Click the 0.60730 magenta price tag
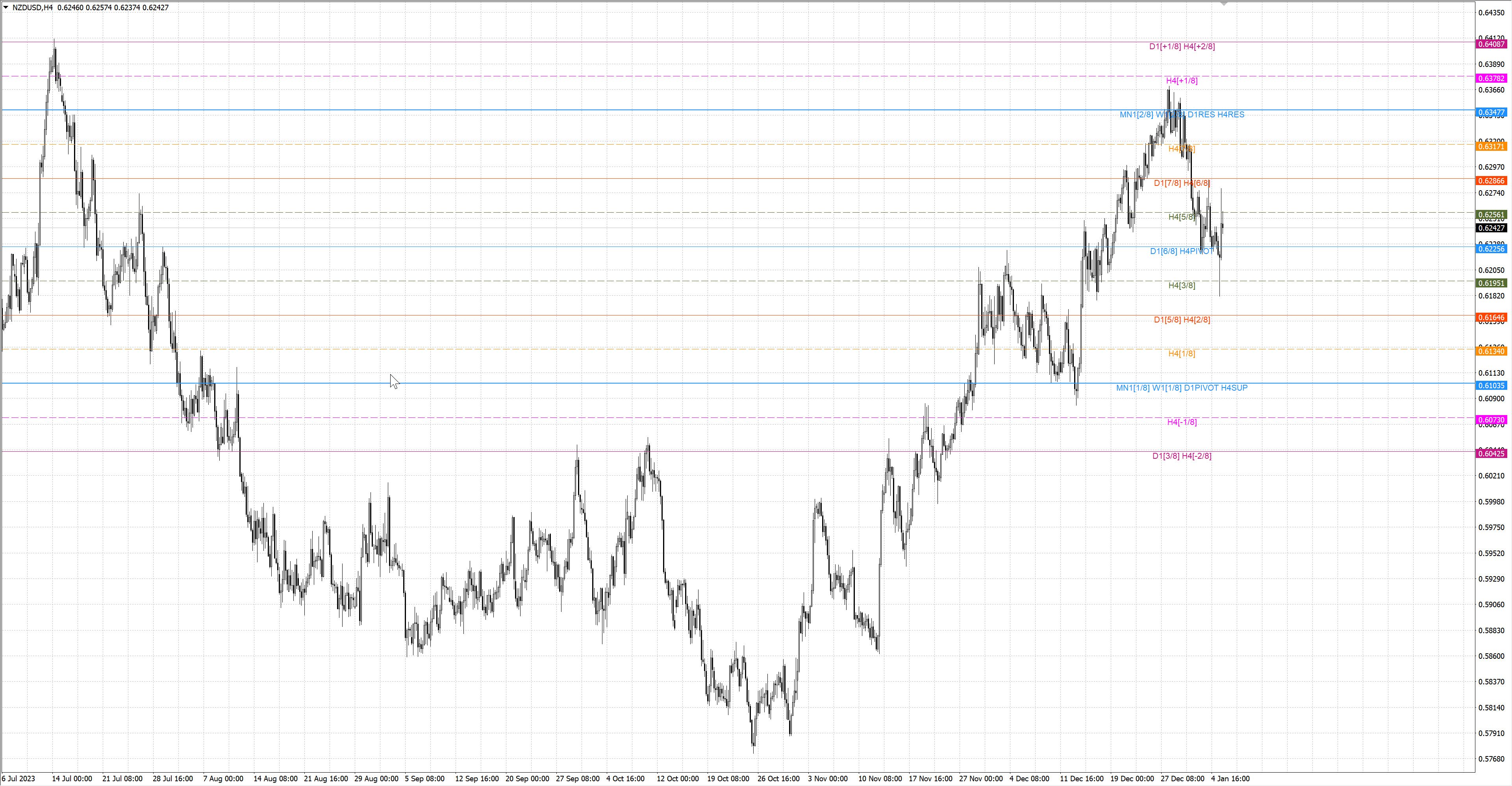1512x786 pixels. pyautogui.click(x=1491, y=420)
